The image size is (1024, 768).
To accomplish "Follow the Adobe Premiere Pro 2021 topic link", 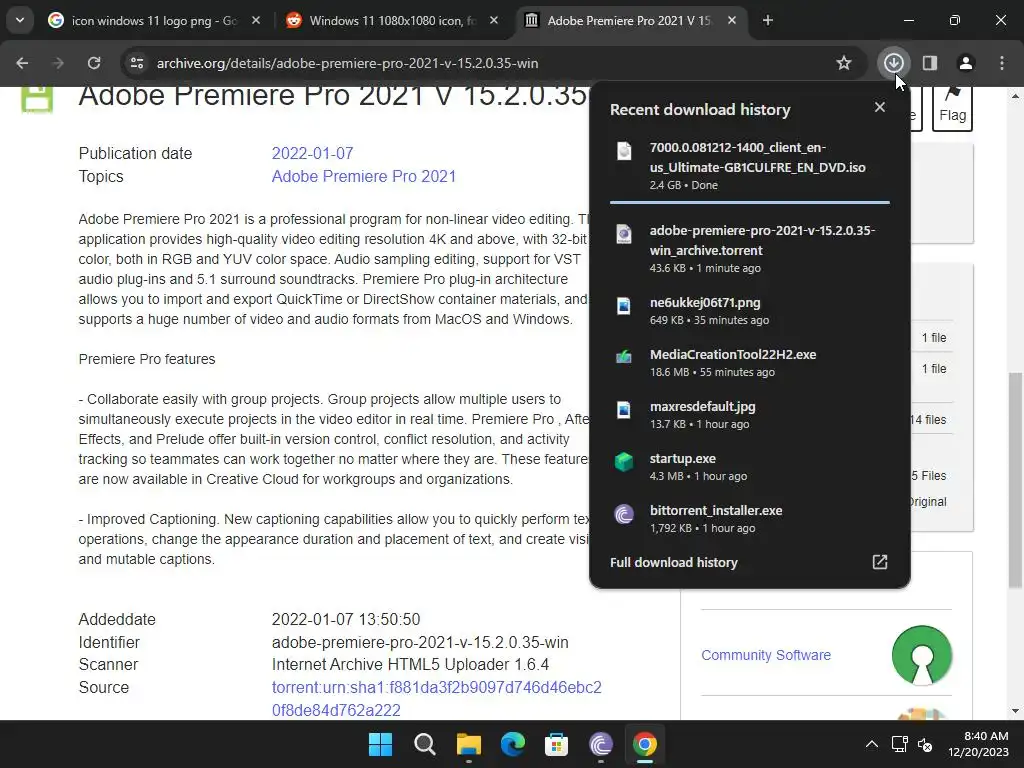I will 364,176.
